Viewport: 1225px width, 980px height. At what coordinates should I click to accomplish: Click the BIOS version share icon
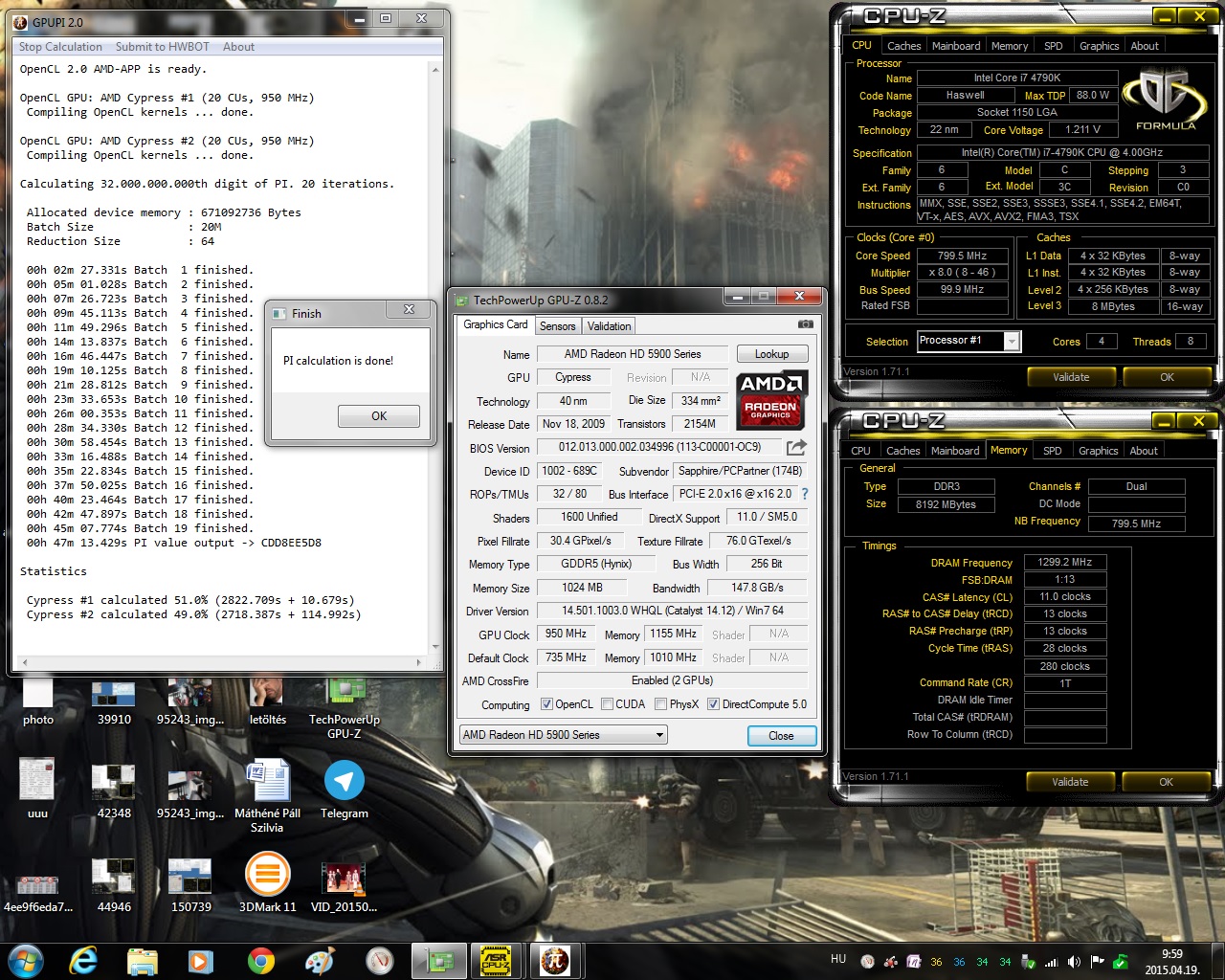[x=796, y=447]
